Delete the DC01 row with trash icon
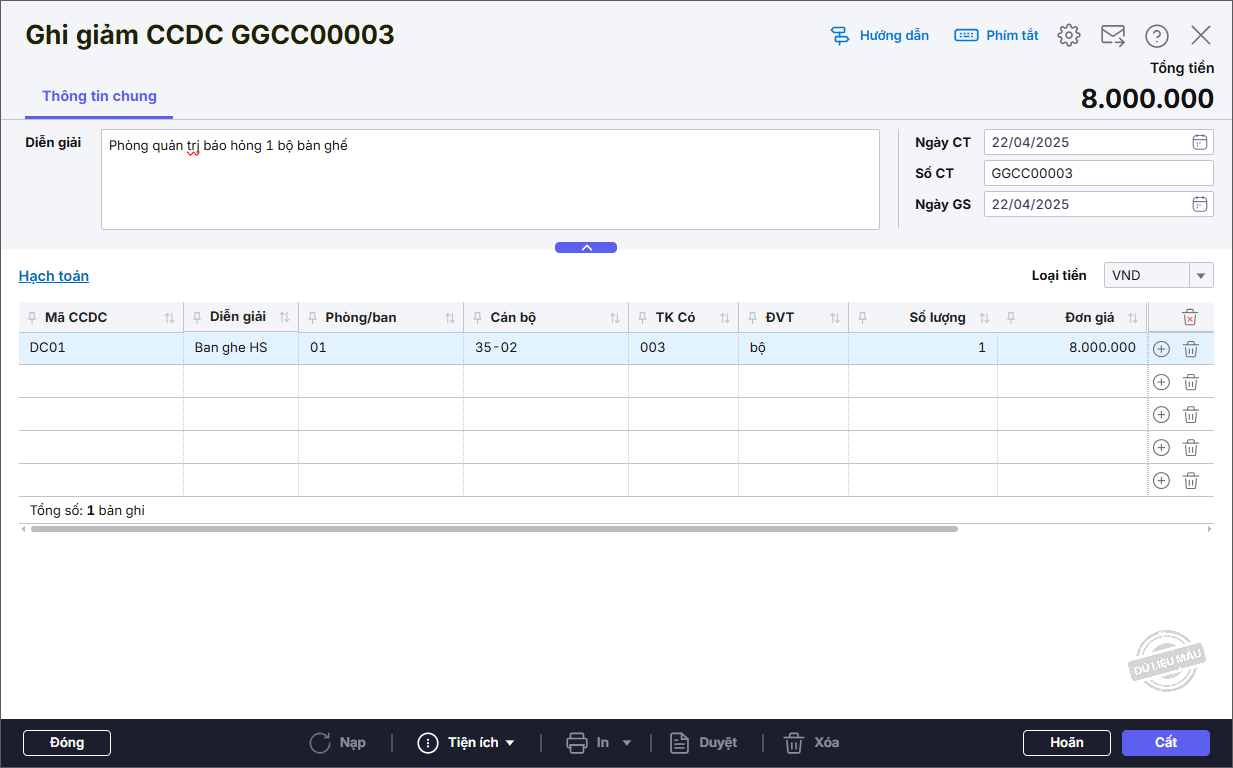This screenshot has width=1233, height=768. (x=1191, y=349)
